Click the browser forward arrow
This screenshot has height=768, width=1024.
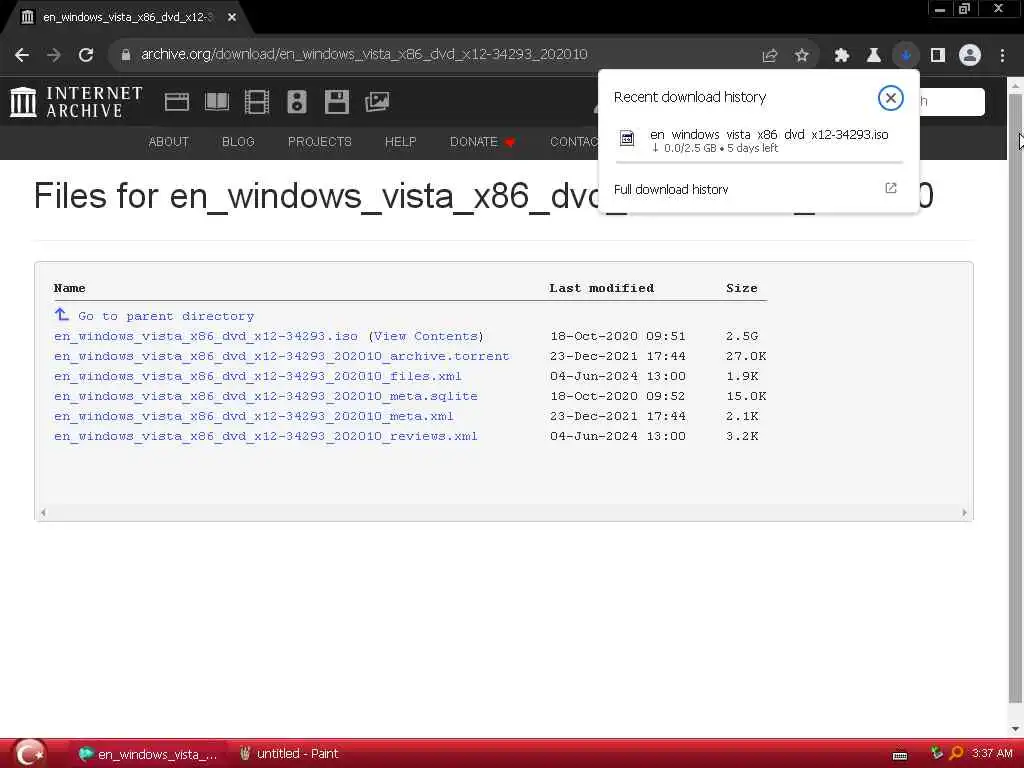click(54, 55)
